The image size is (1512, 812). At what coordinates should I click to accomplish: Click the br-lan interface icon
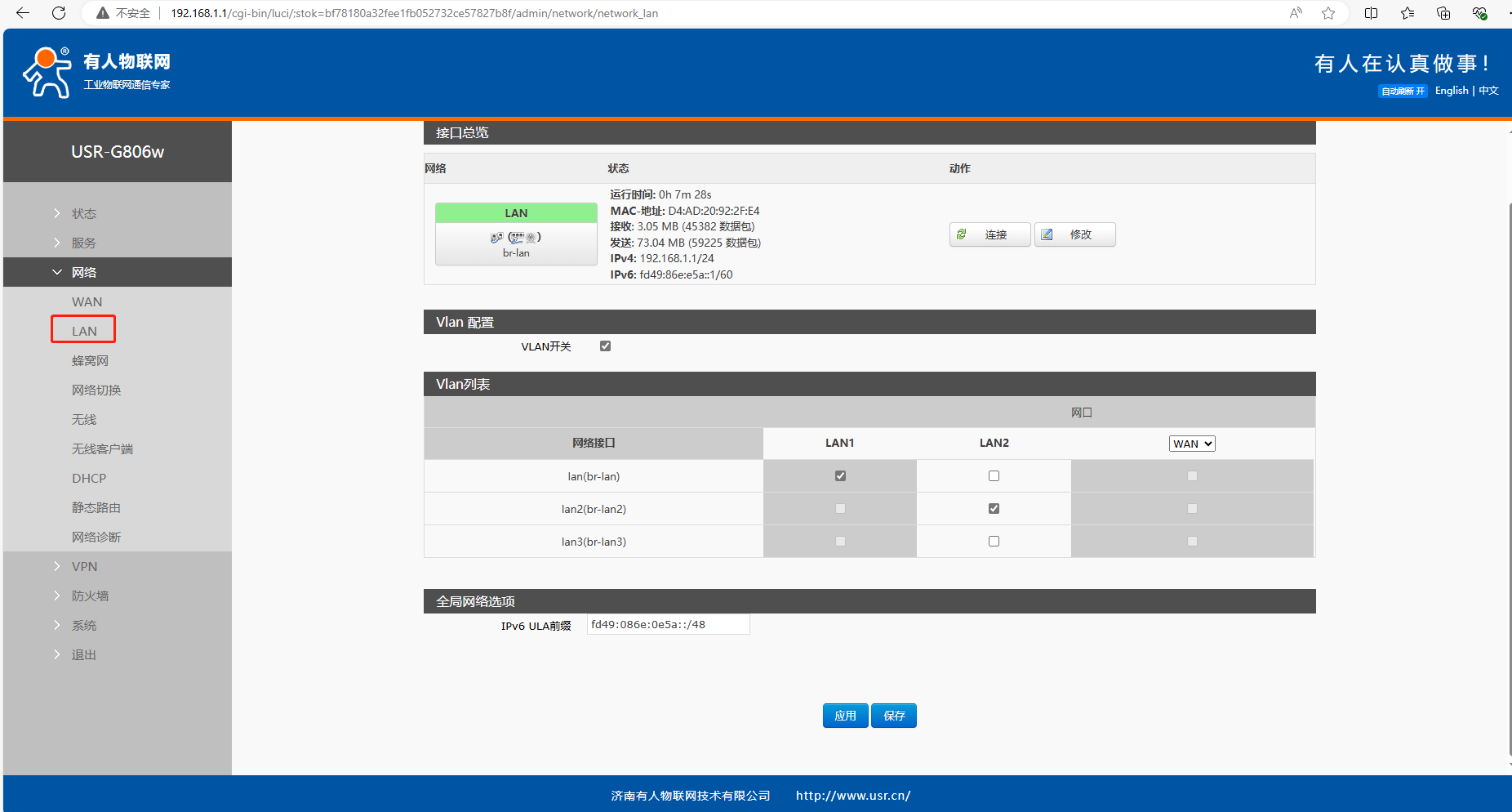(516, 238)
